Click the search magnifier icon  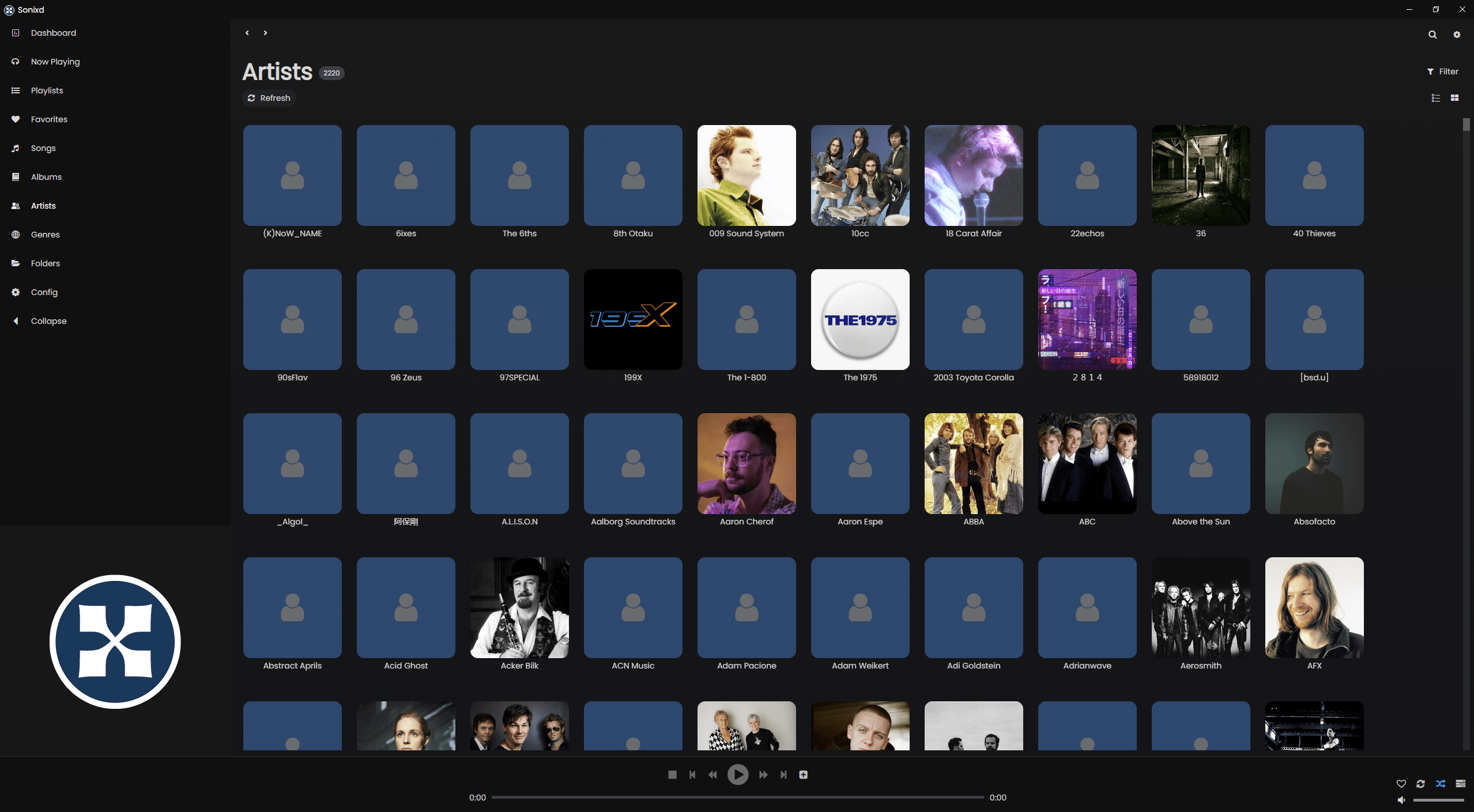(1432, 35)
